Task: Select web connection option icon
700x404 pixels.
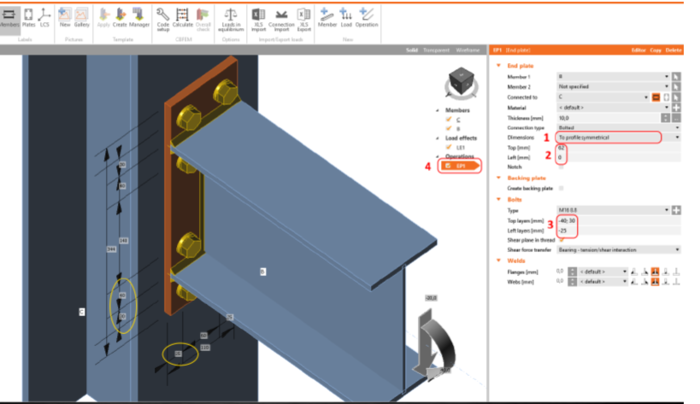Action: tap(666, 97)
